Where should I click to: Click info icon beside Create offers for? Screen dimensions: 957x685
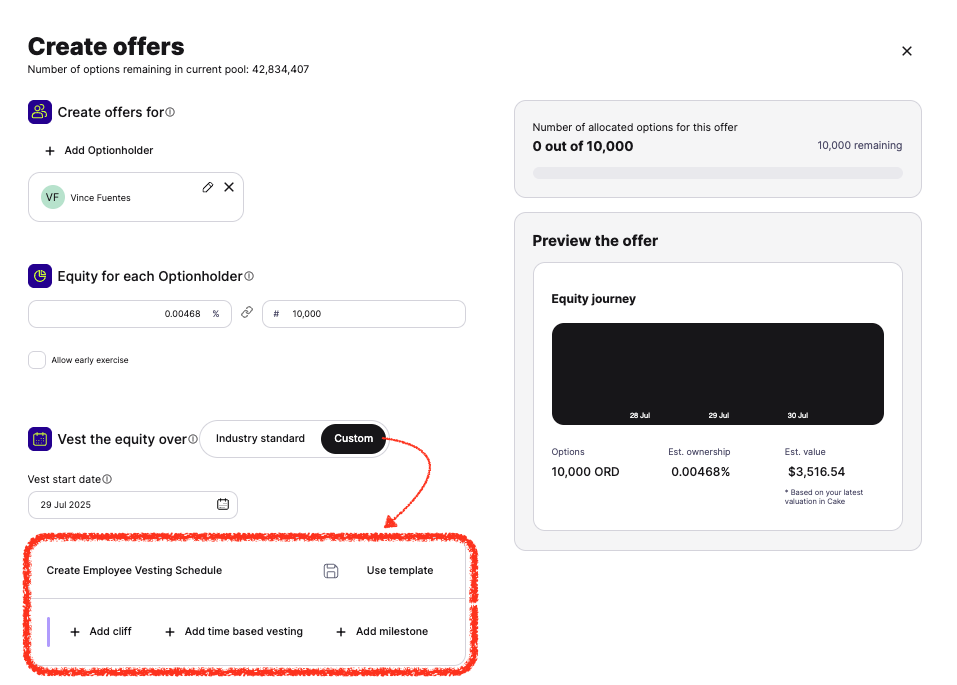(x=170, y=112)
